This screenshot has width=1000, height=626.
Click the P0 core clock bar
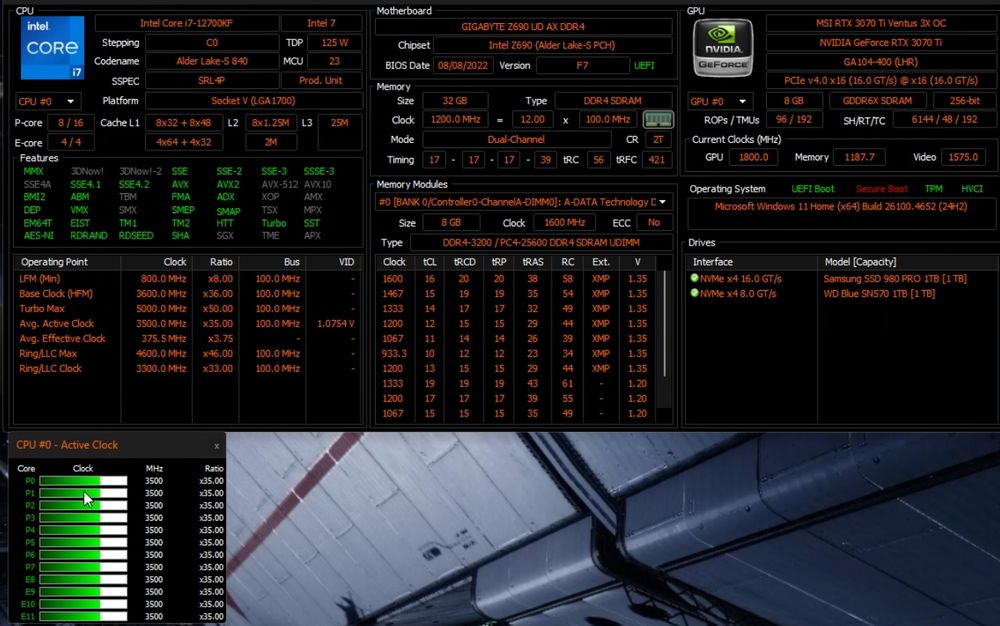pos(83,481)
